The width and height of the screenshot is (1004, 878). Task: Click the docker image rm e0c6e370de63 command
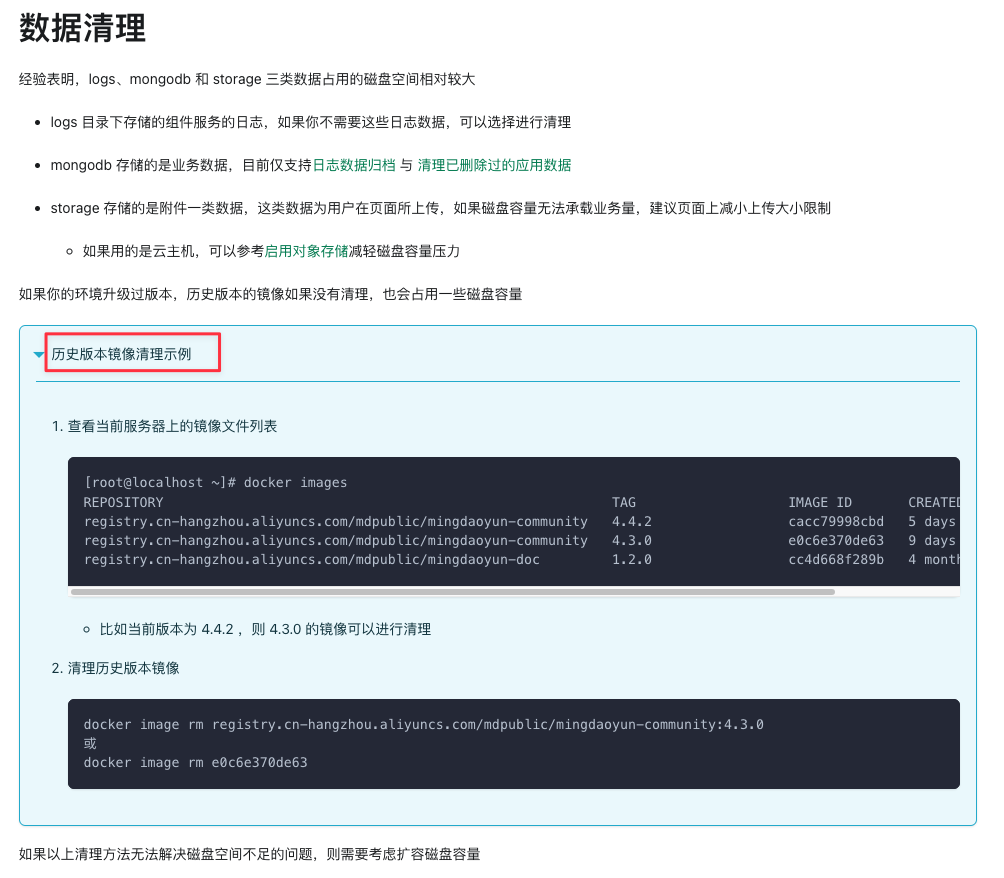[195, 762]
